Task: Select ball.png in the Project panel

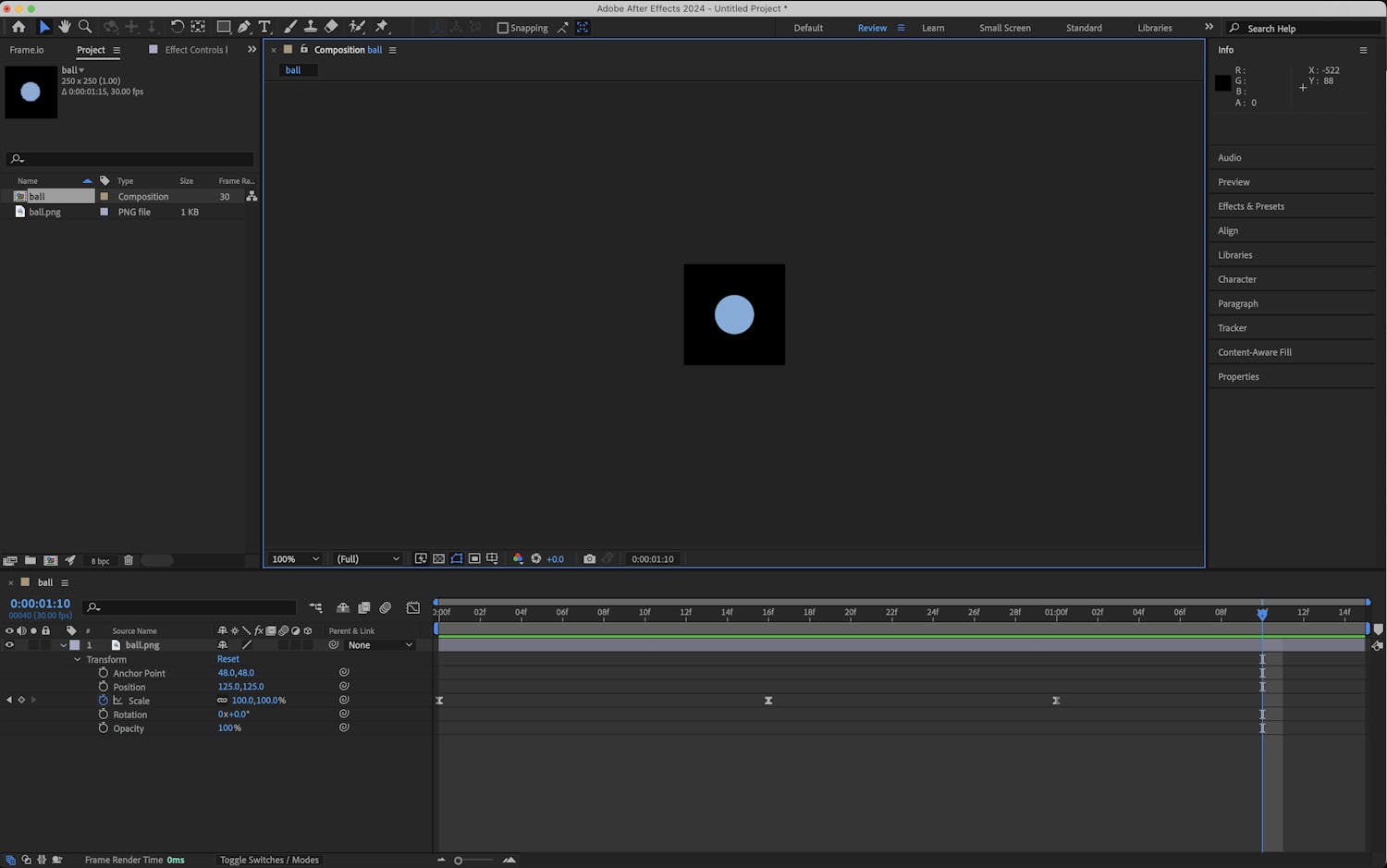Action: 44,212
